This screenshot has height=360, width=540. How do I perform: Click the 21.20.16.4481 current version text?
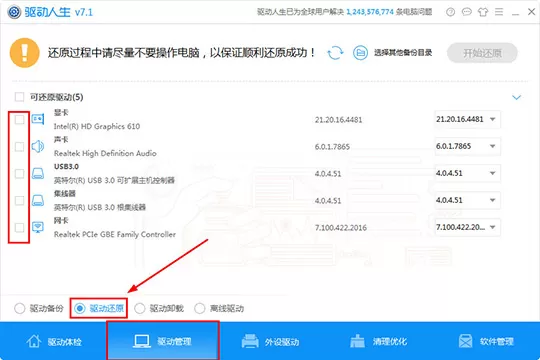(x=338, y=120)
